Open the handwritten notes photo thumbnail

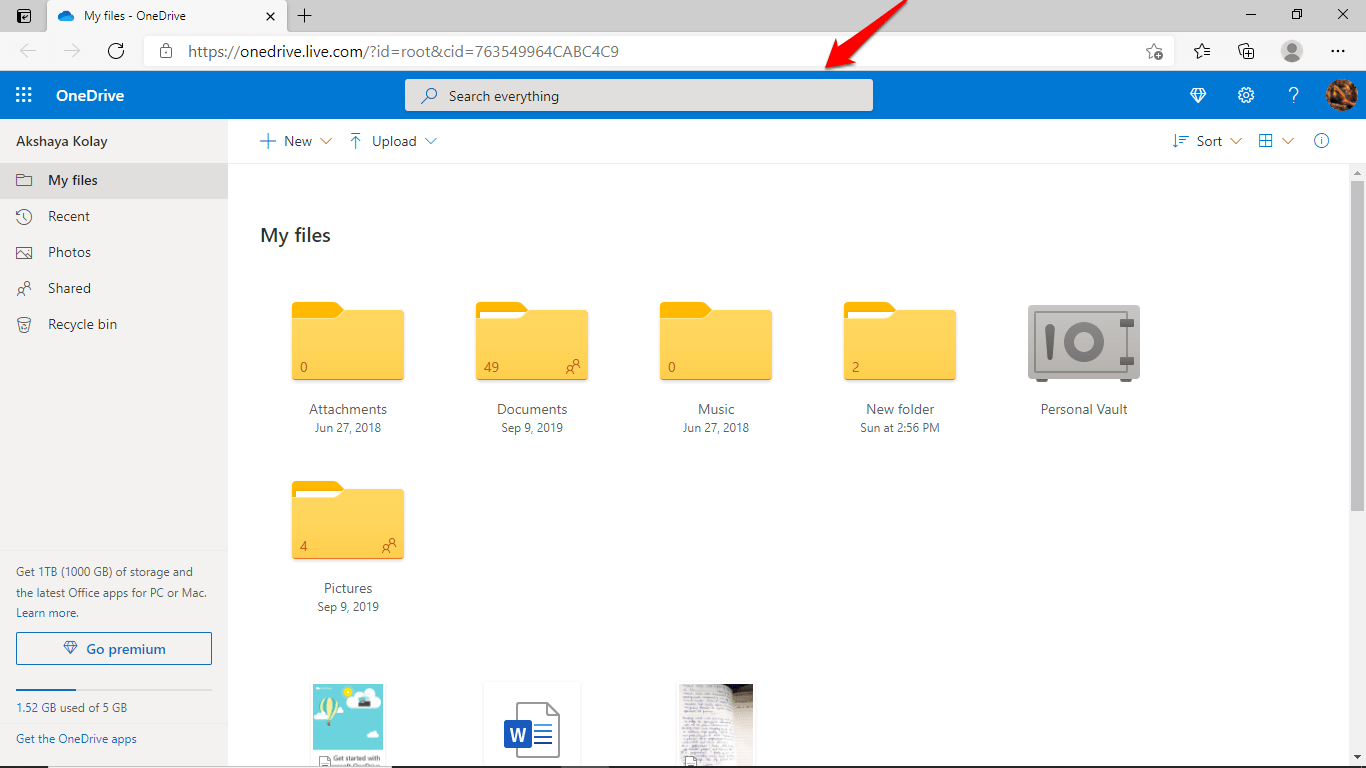pos(716,726)
